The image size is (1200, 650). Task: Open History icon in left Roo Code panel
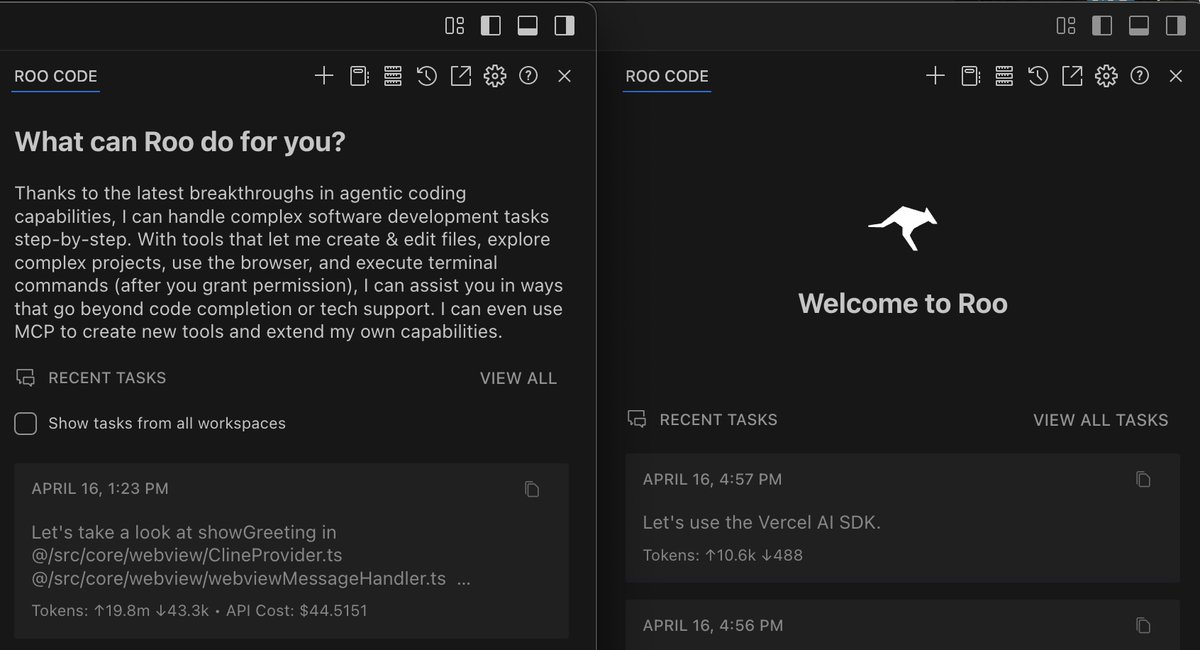pyautogui.click(x=427, y=76)
